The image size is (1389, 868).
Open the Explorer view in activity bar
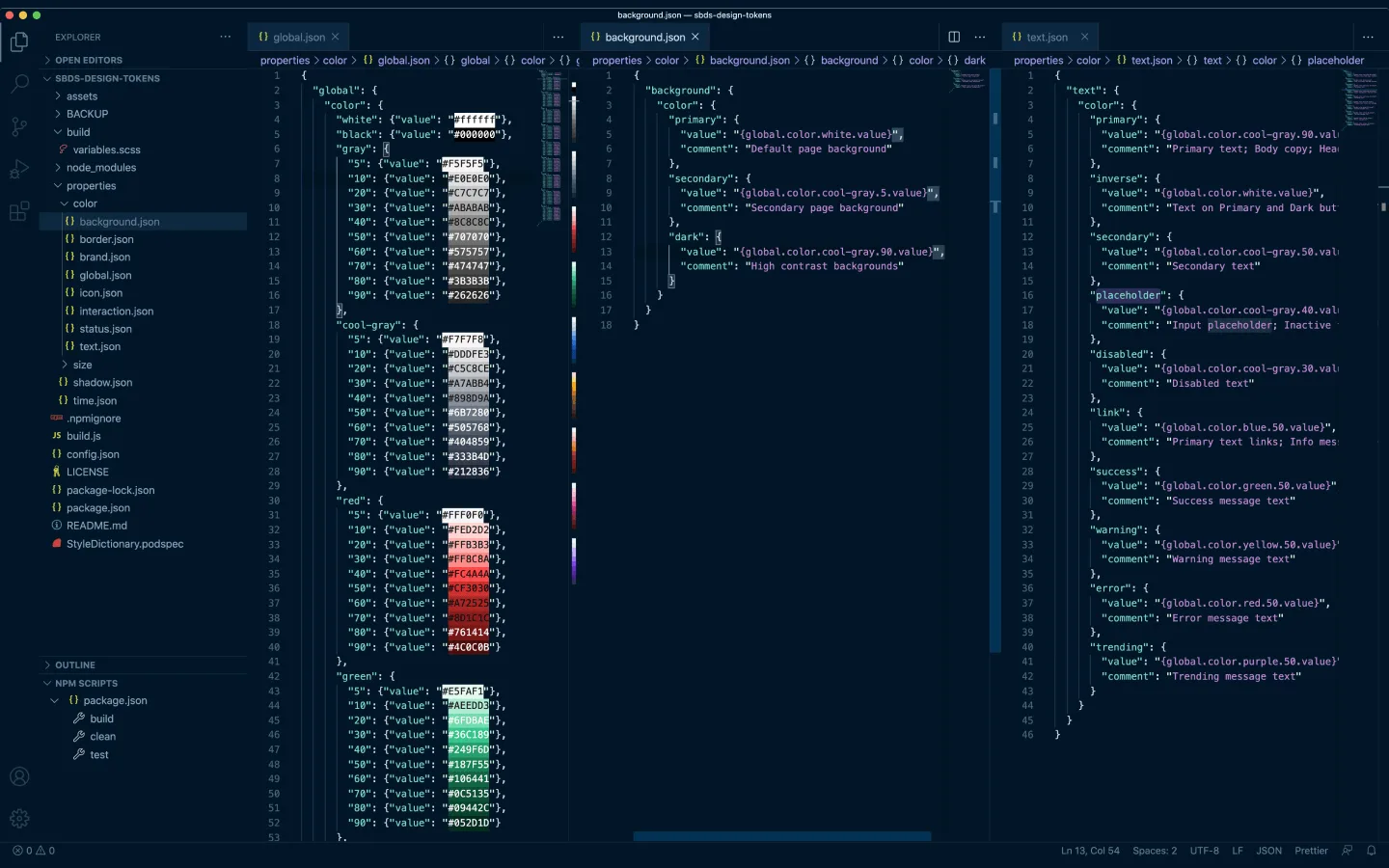[19, 42]
